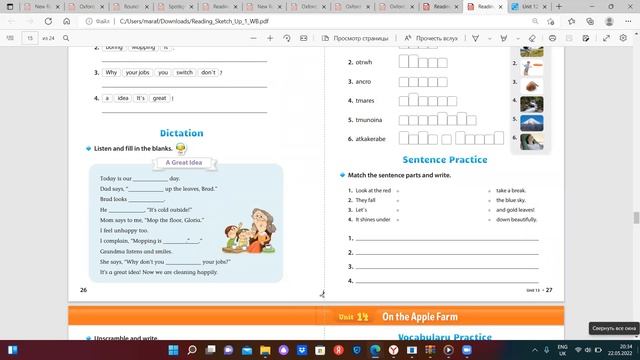Click the Dictation audio speaker icon

181,148
